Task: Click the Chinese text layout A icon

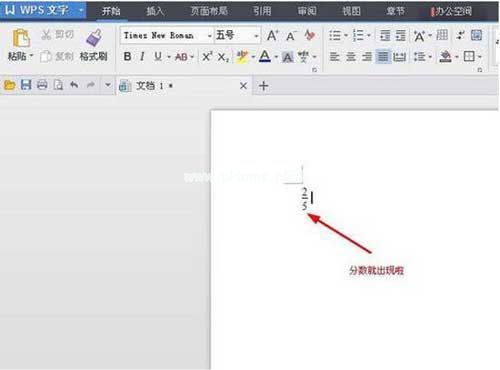Action: (x=419, y=35)
